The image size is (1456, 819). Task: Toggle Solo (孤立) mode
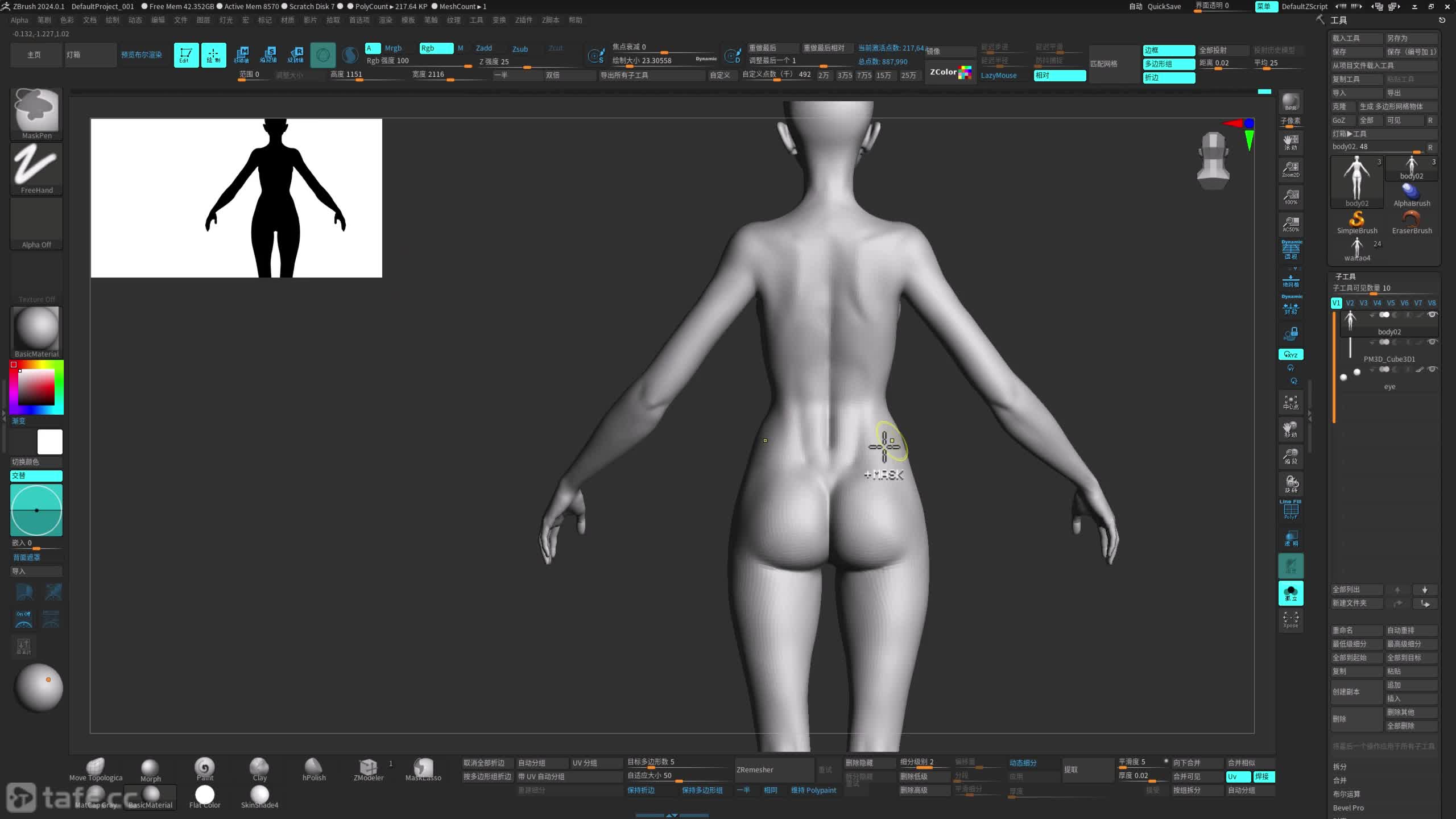[1290, 593]
